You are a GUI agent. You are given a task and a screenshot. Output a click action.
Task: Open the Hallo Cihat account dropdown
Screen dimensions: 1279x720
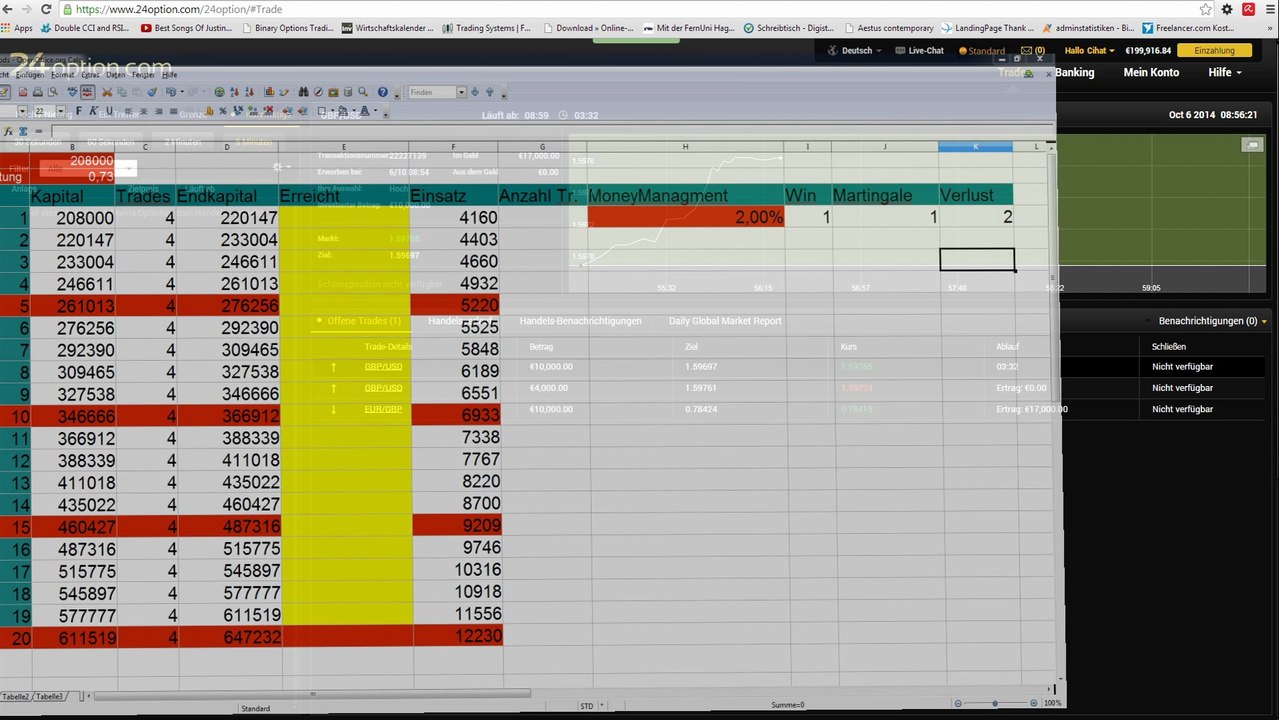point(1089,50)
